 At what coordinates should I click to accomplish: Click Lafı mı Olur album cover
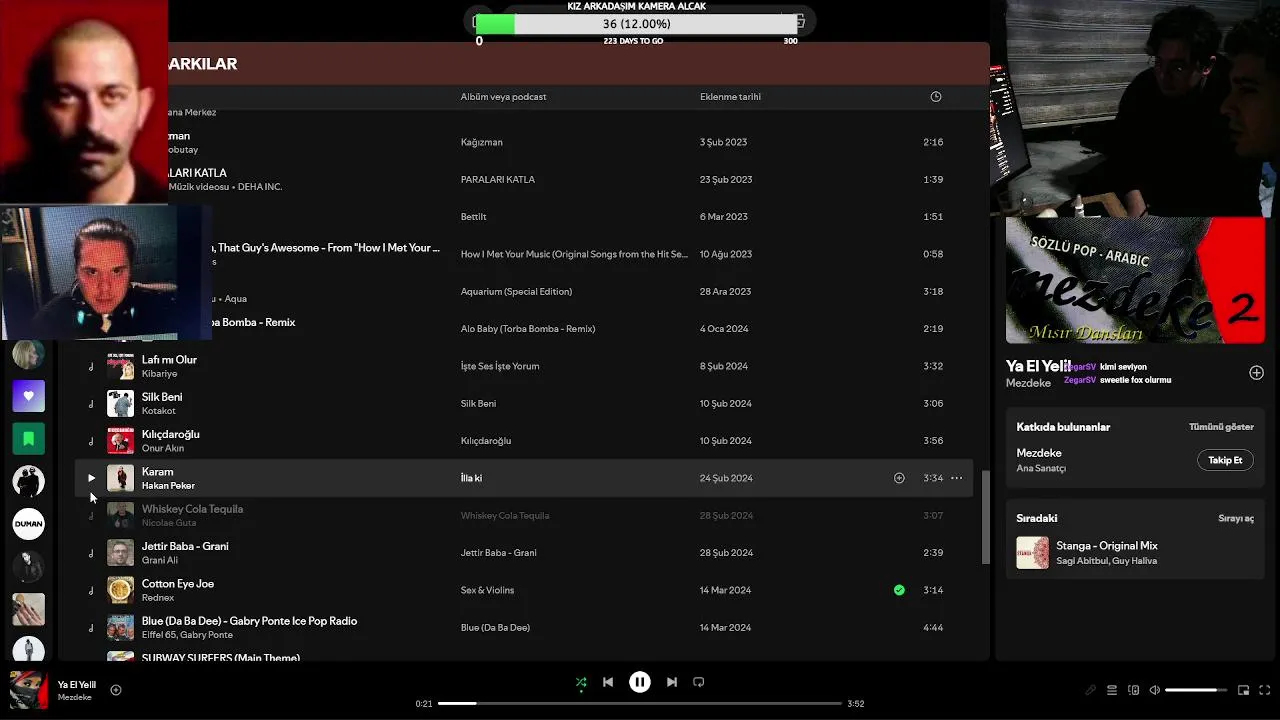pyautogui.click(x=120, y=366)
